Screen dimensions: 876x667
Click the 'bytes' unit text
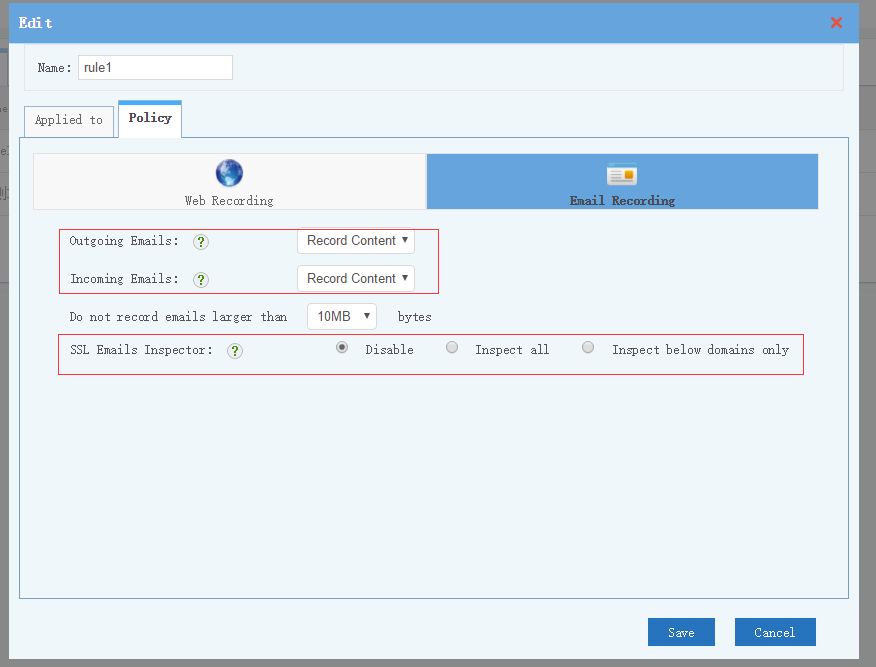coord(415,317)
